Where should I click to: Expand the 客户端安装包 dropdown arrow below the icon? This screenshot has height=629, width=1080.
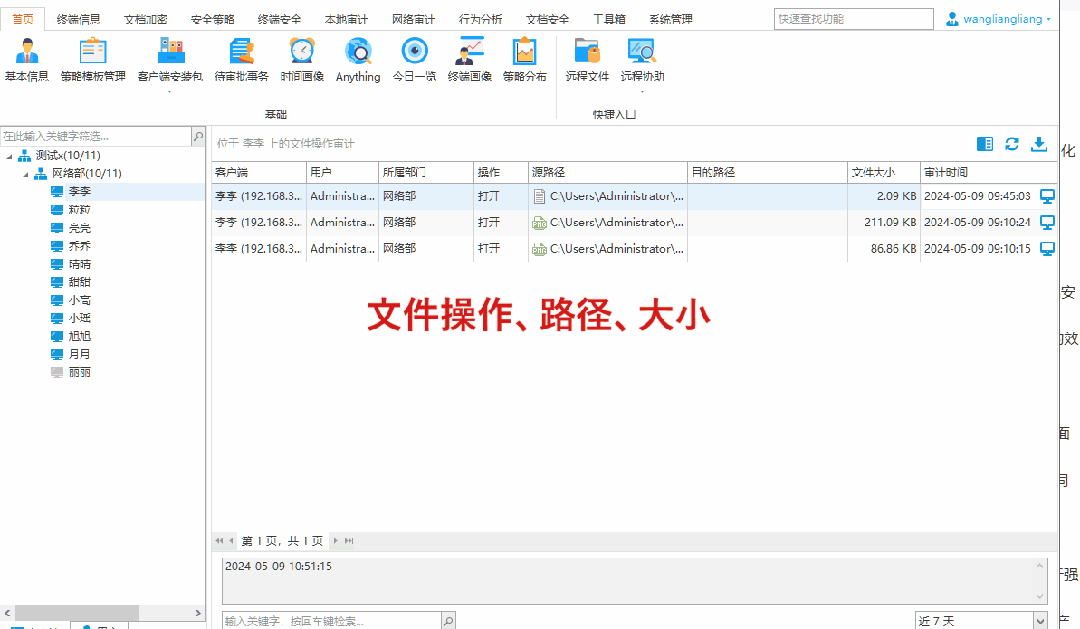point(169,91)
